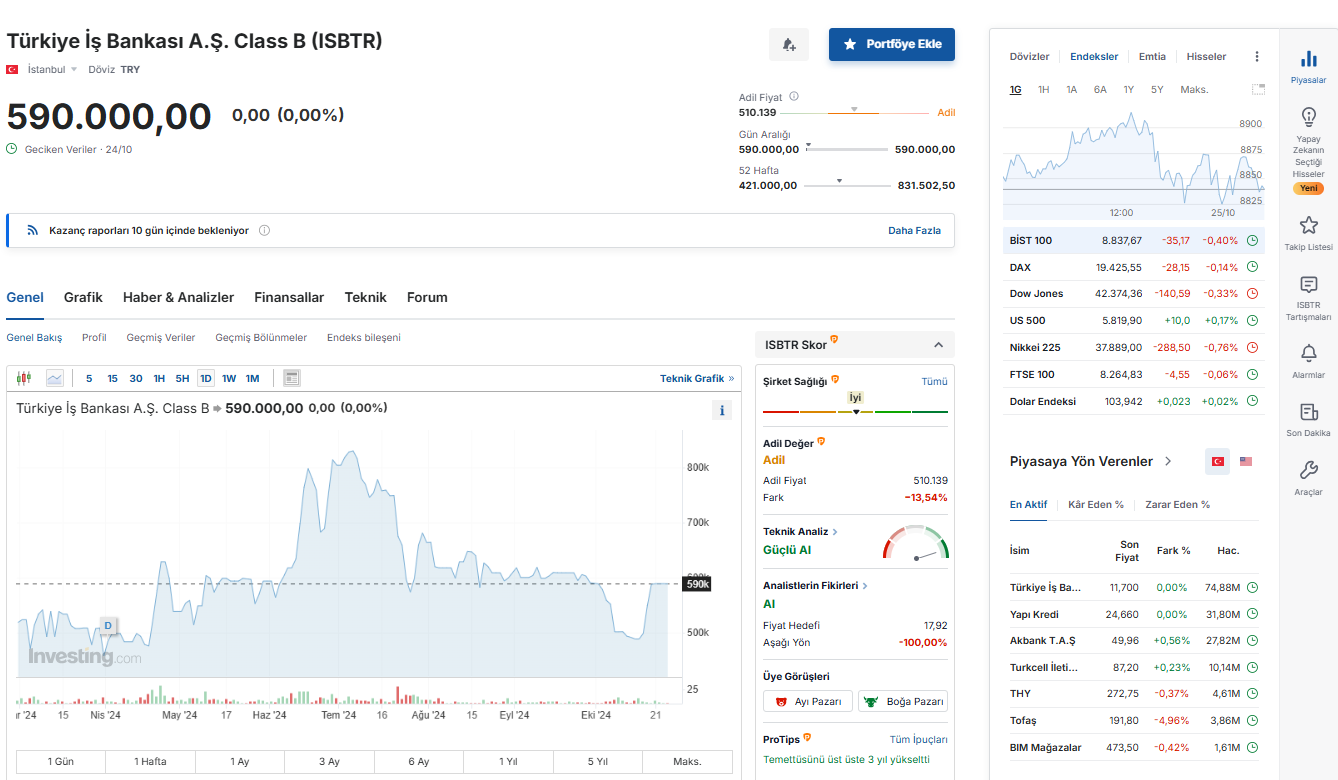
Task: Select the 5Y range in market widget
Action: tap(1157, 90)
